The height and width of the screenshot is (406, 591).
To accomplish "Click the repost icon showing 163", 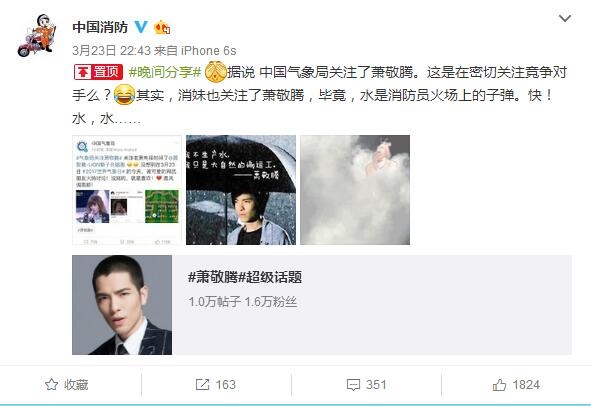I will [216, 385].
